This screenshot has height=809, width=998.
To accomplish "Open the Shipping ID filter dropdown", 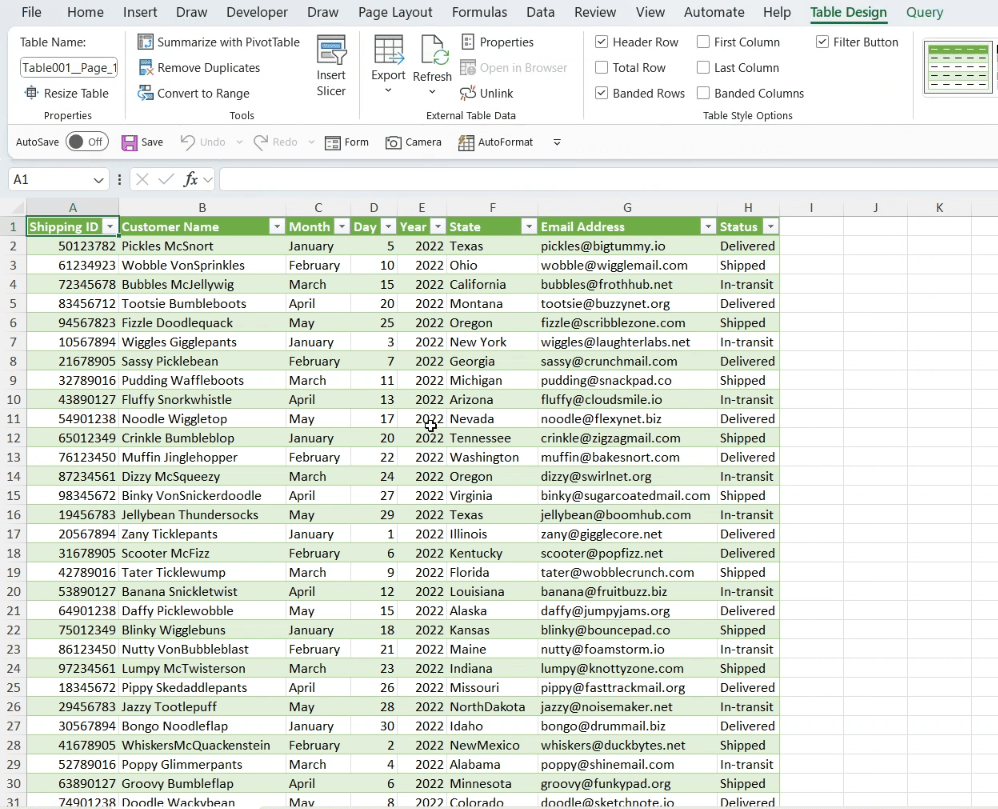I will coord(110,227).
